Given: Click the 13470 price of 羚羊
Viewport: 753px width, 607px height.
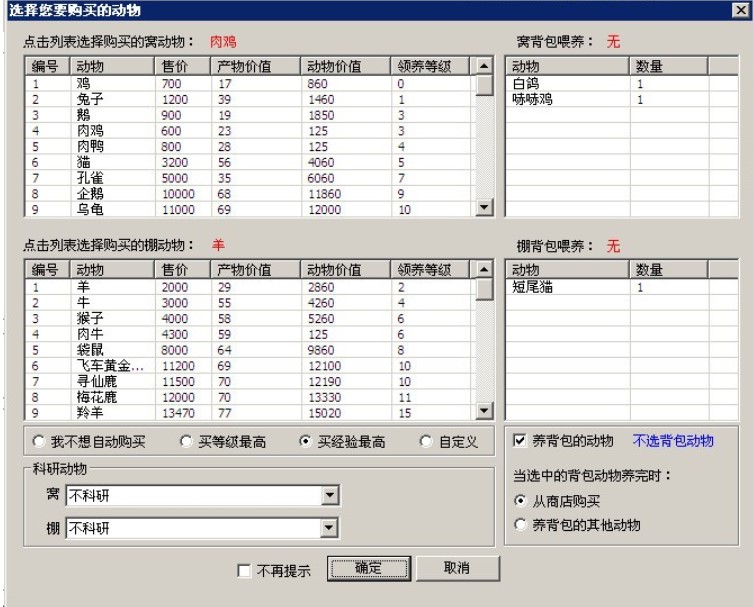Looking at the screenshot, I should 178,413.
